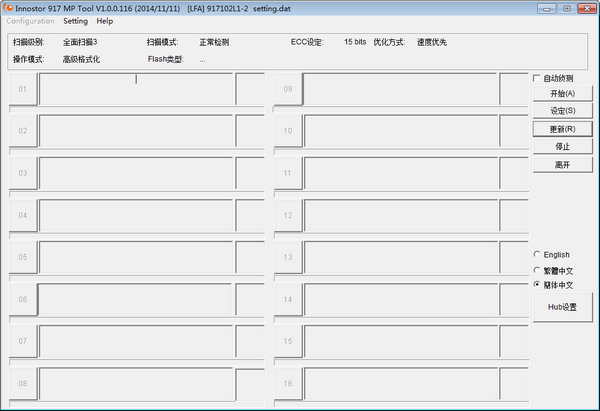Viewport: 600px width, 411px height.
Task: Enable the 自动侦测 checkbox
Action: (537, 78)
